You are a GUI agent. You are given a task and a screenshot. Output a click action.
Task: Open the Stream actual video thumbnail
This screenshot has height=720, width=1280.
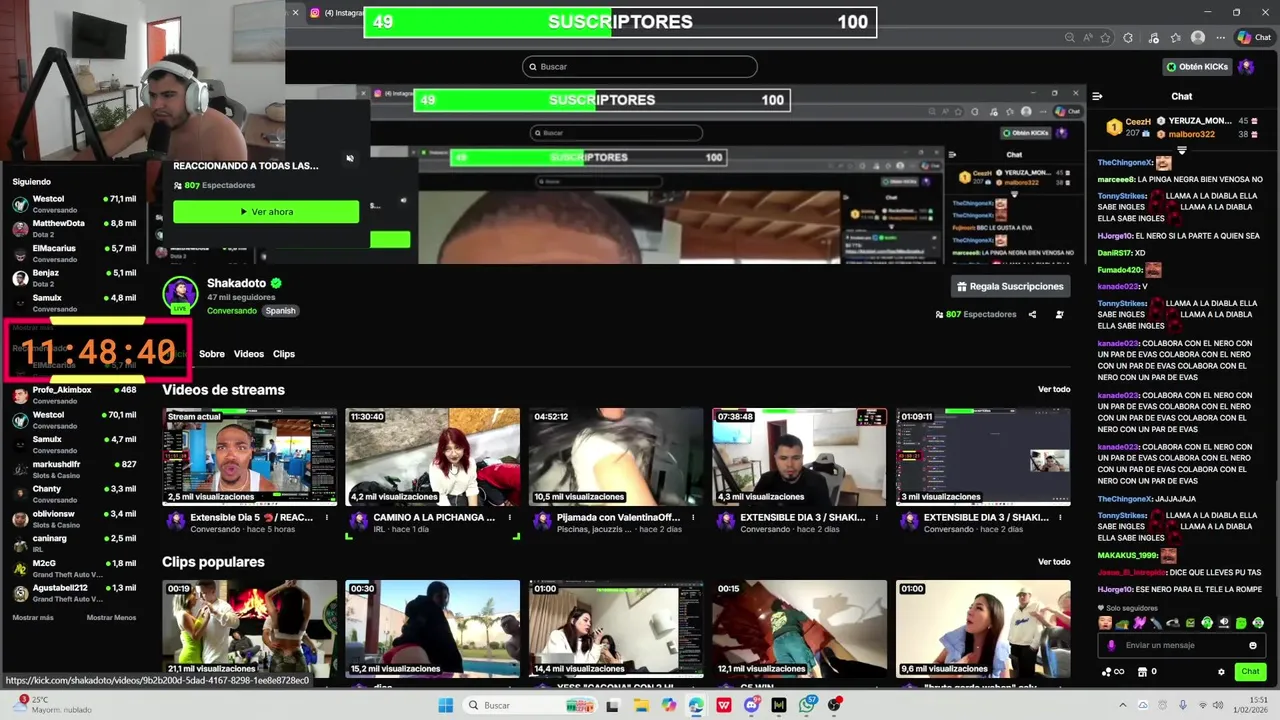250,456
